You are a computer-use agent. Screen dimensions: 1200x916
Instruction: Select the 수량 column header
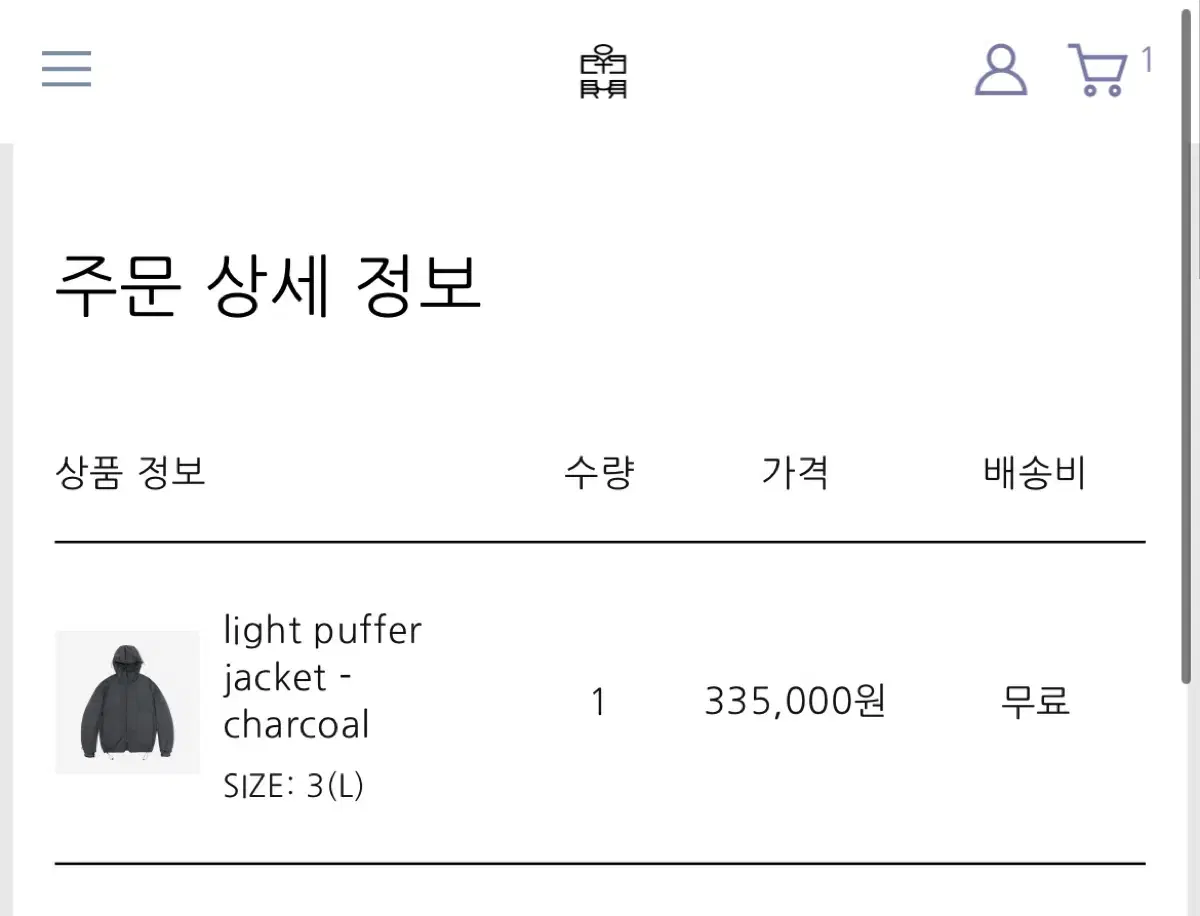pos(599,471)
